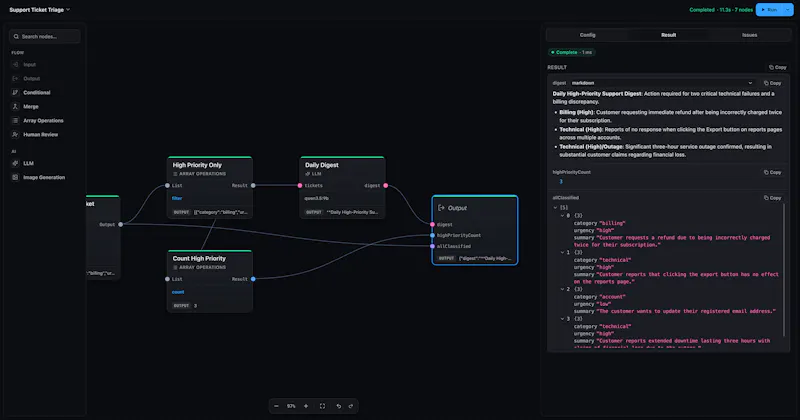Copy the entire RESULT section
The image size is (800, 420).
click(x=778, y=67)
